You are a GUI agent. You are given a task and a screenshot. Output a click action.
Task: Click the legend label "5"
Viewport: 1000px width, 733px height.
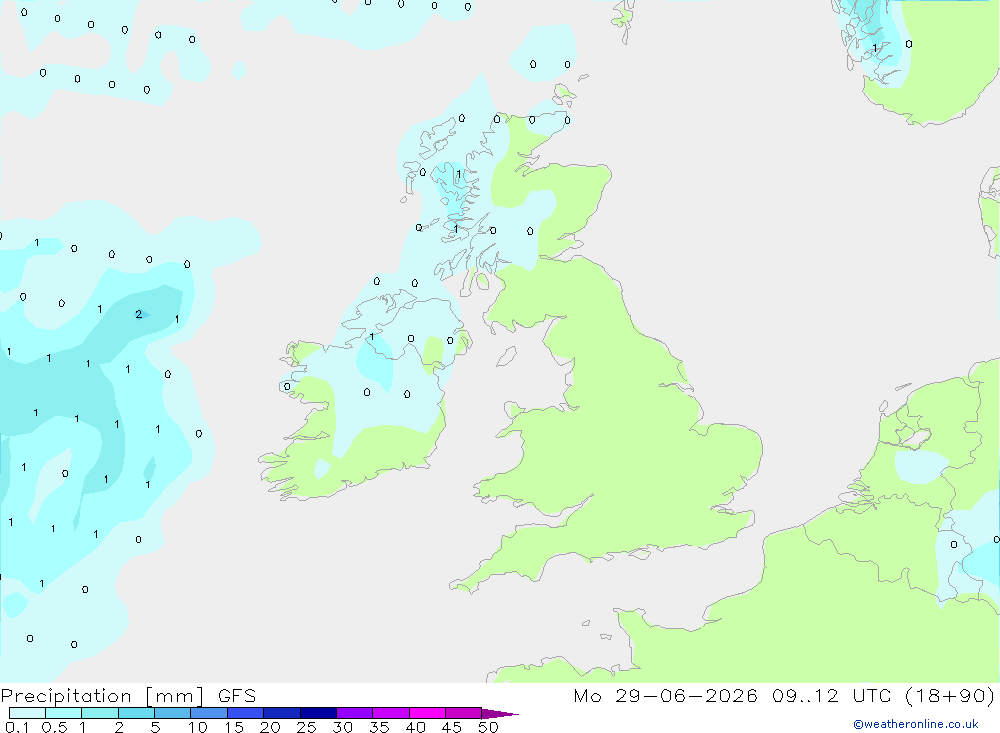pos(155,727)
